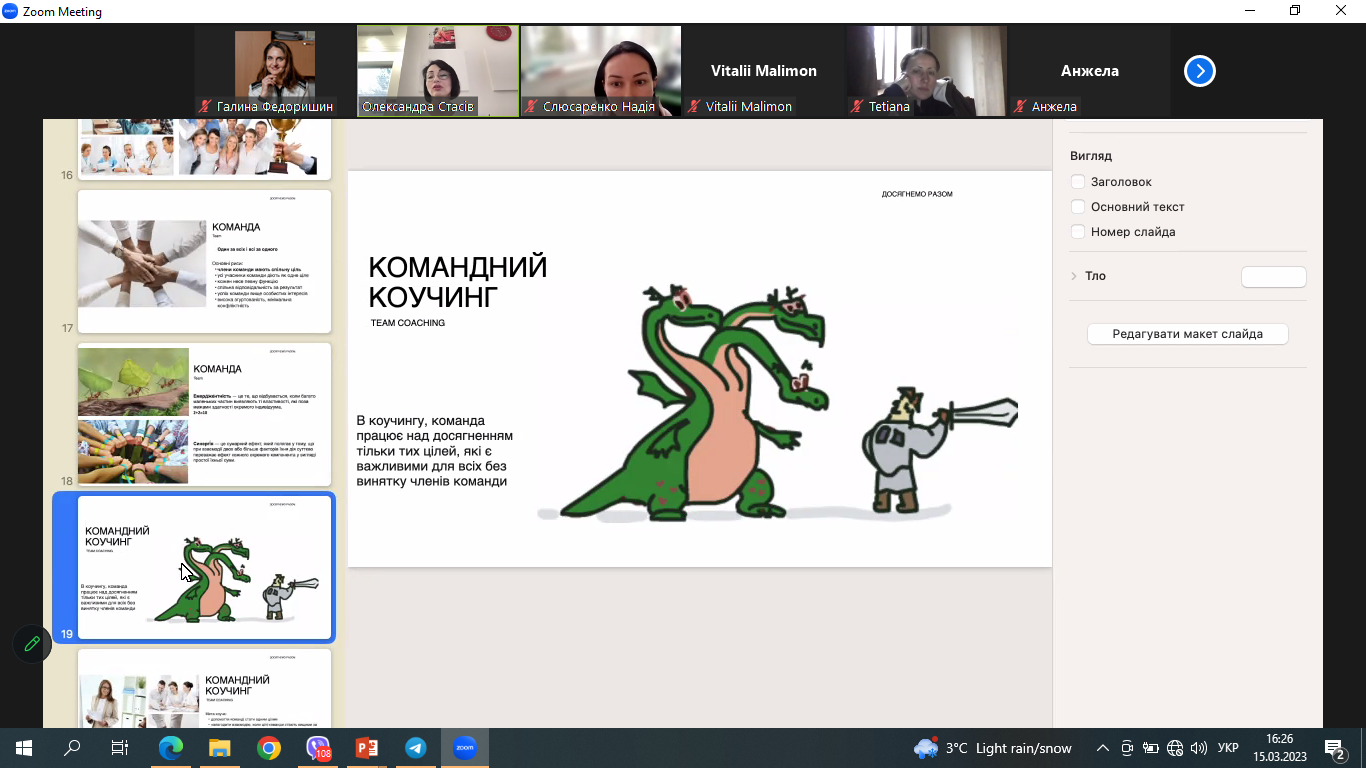Open PowerPoint from the taskbar

367,748
